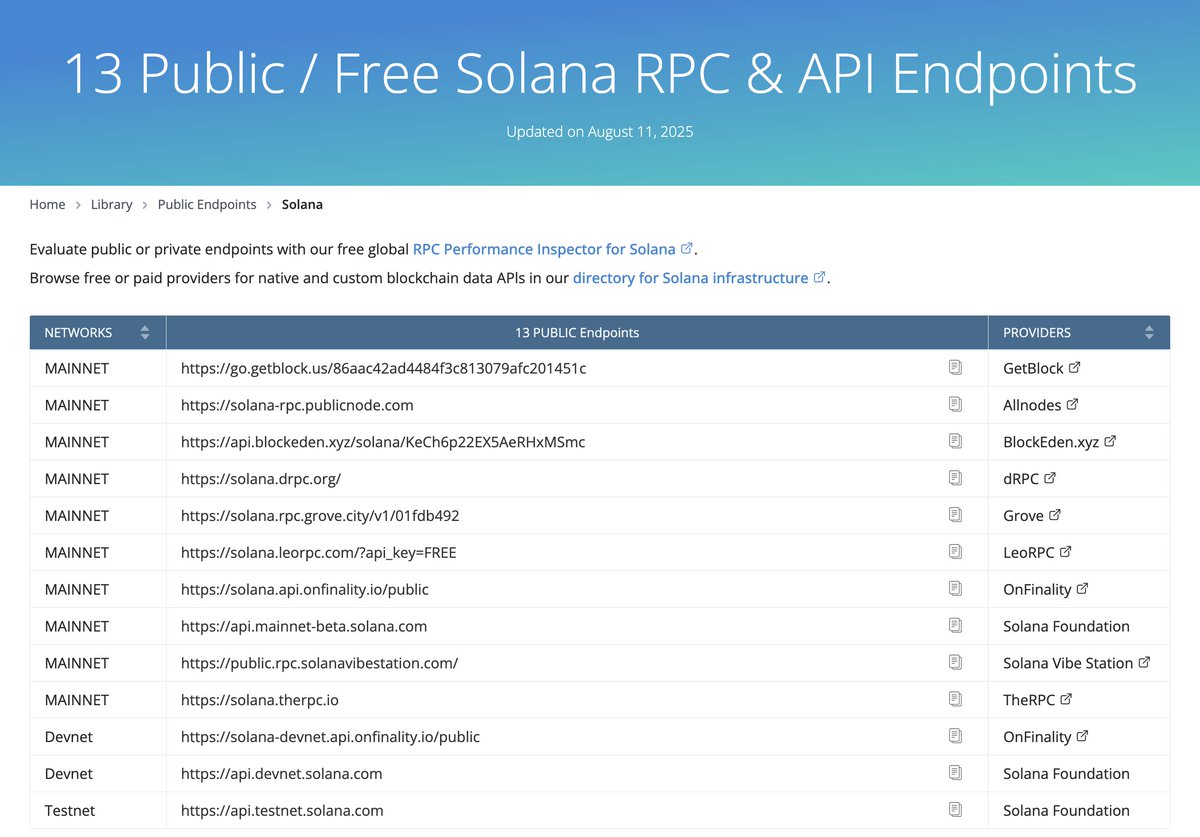Image resolution: width=1200 pixels, height=837 pixels.
Task: Copy the OnFinality mainnet endpoint URL
Action: pyautogui.click(x=955, y=589)
